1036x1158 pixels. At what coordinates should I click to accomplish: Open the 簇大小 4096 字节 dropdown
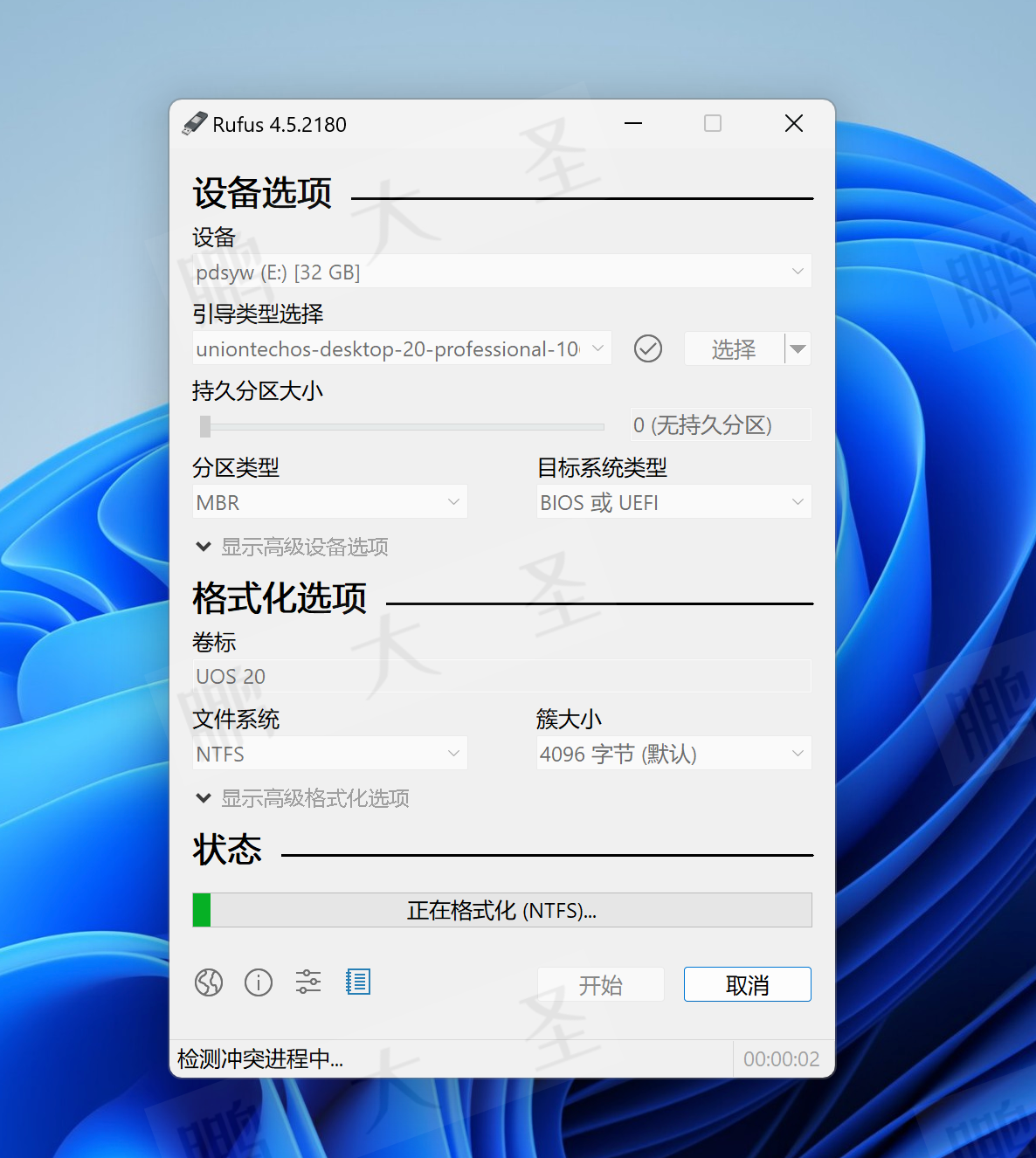pos(674,754)
